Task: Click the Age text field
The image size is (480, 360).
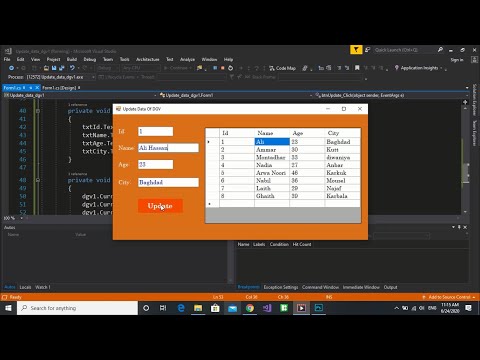Action: point(155,164)
